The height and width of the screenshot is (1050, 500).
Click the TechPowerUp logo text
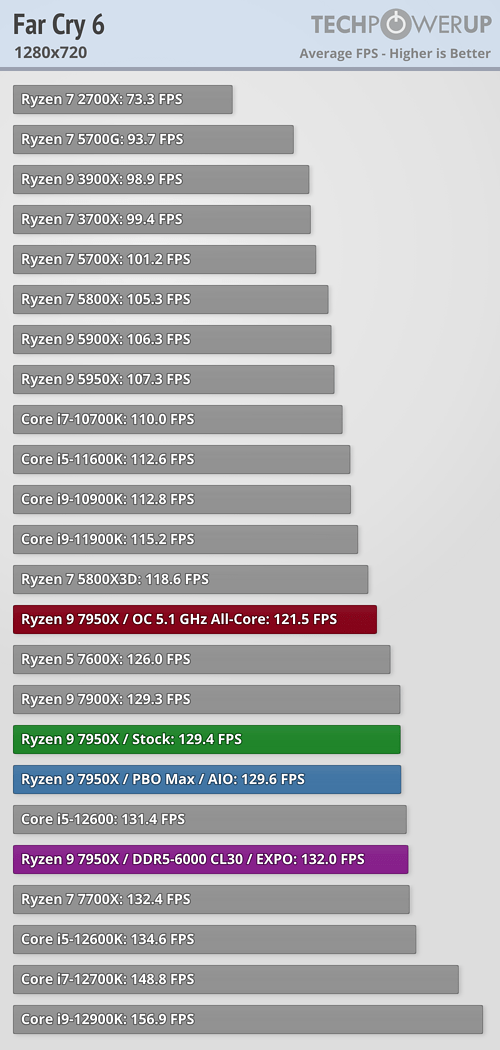click(401, 25)
